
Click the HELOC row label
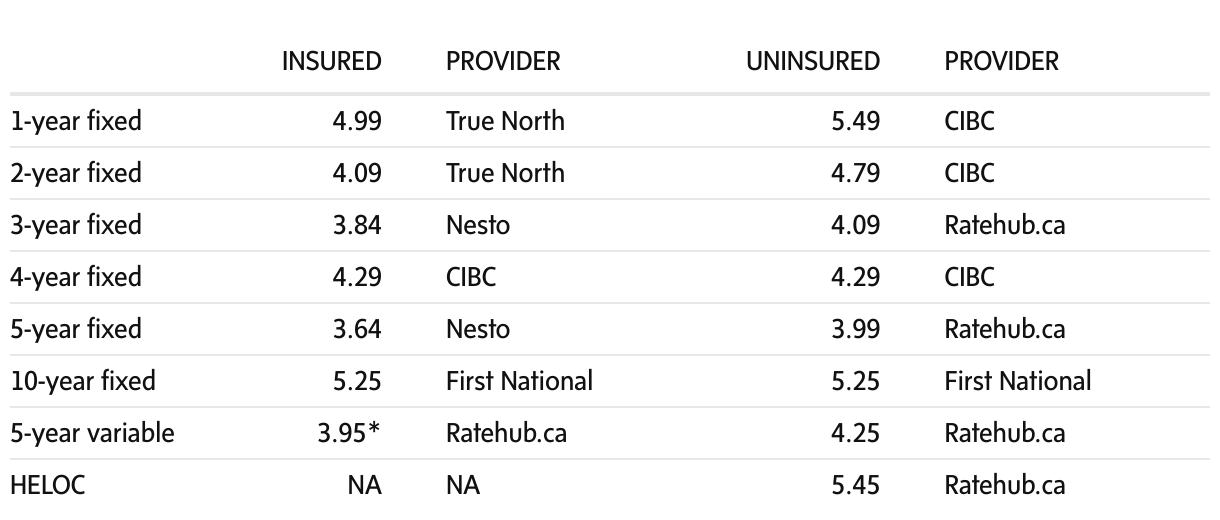click(x=35, y=485)
